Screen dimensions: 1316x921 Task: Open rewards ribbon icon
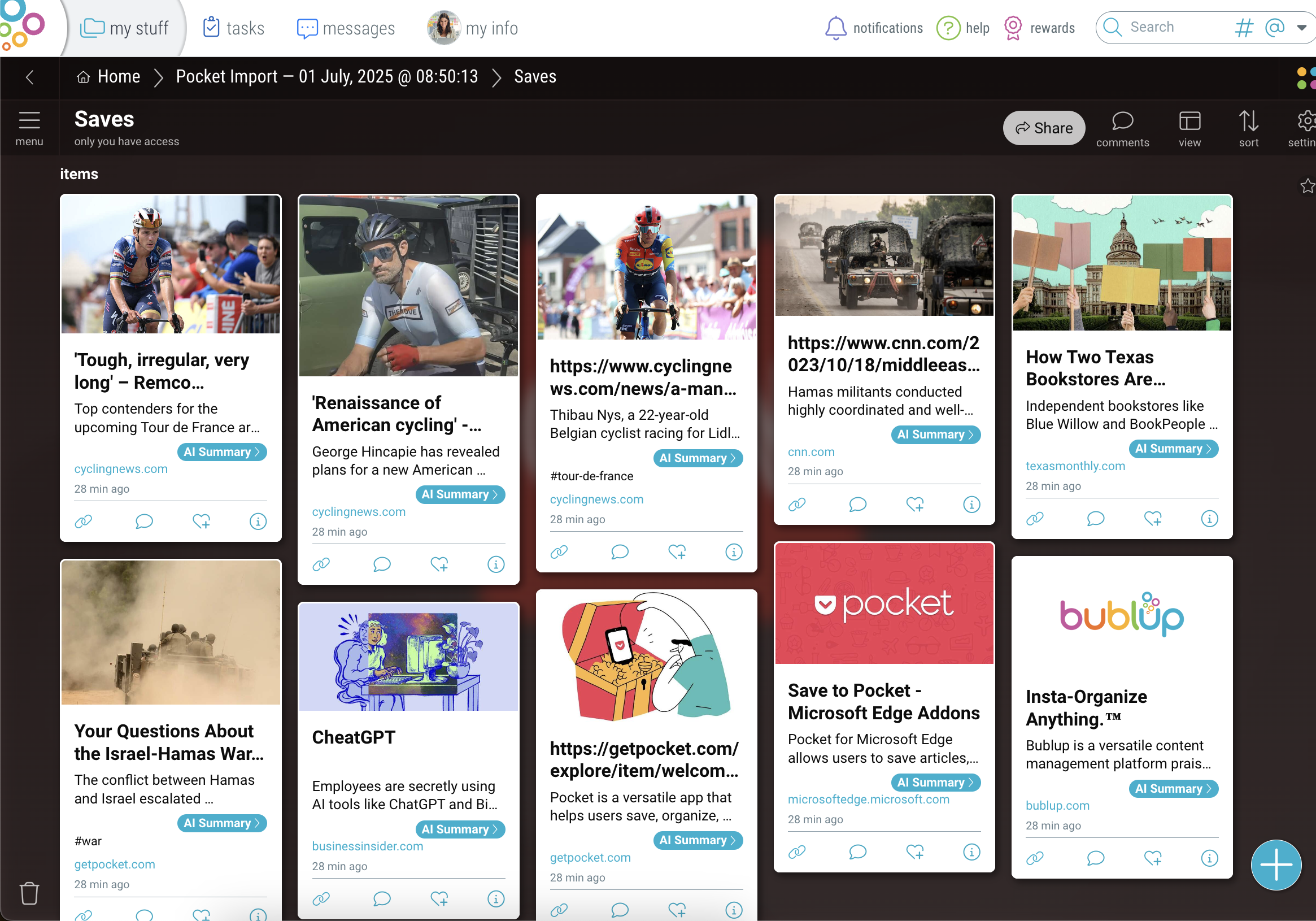1013,28
